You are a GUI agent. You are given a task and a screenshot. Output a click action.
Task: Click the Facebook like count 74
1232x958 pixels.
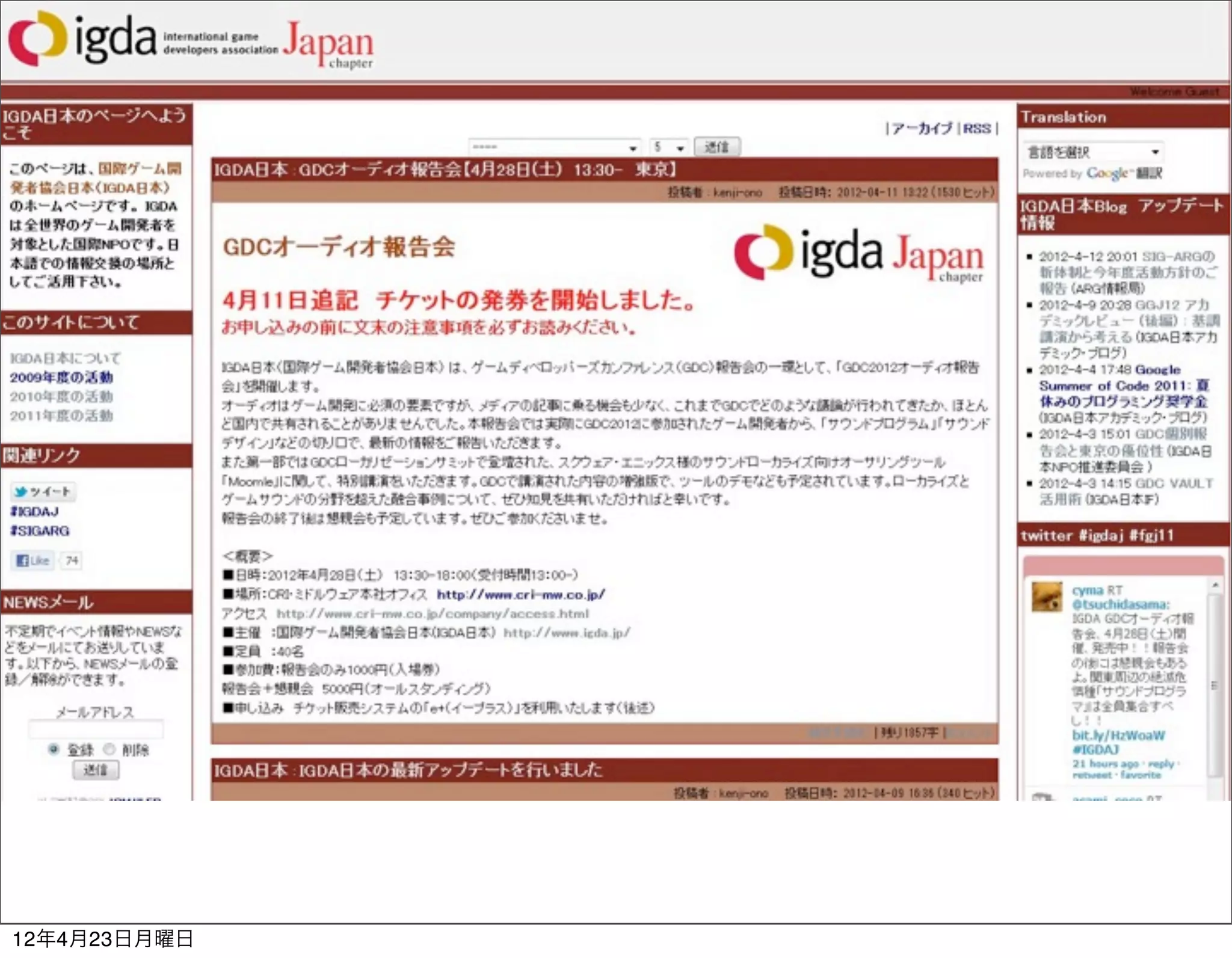(72, 560)
